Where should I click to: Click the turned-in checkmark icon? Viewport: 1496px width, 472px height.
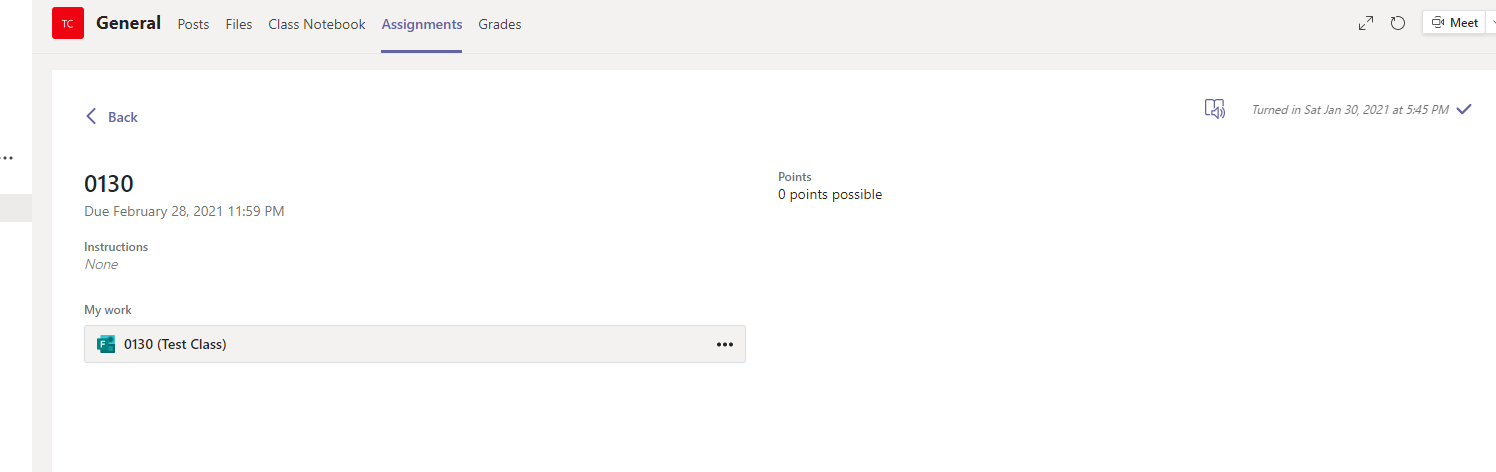click(x=1464, y=109)
